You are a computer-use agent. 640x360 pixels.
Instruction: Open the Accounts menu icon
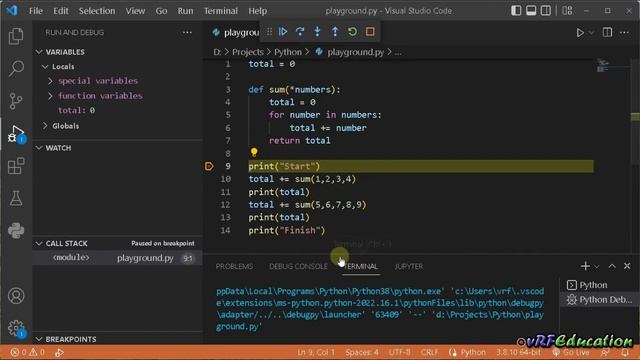[16, 296]
